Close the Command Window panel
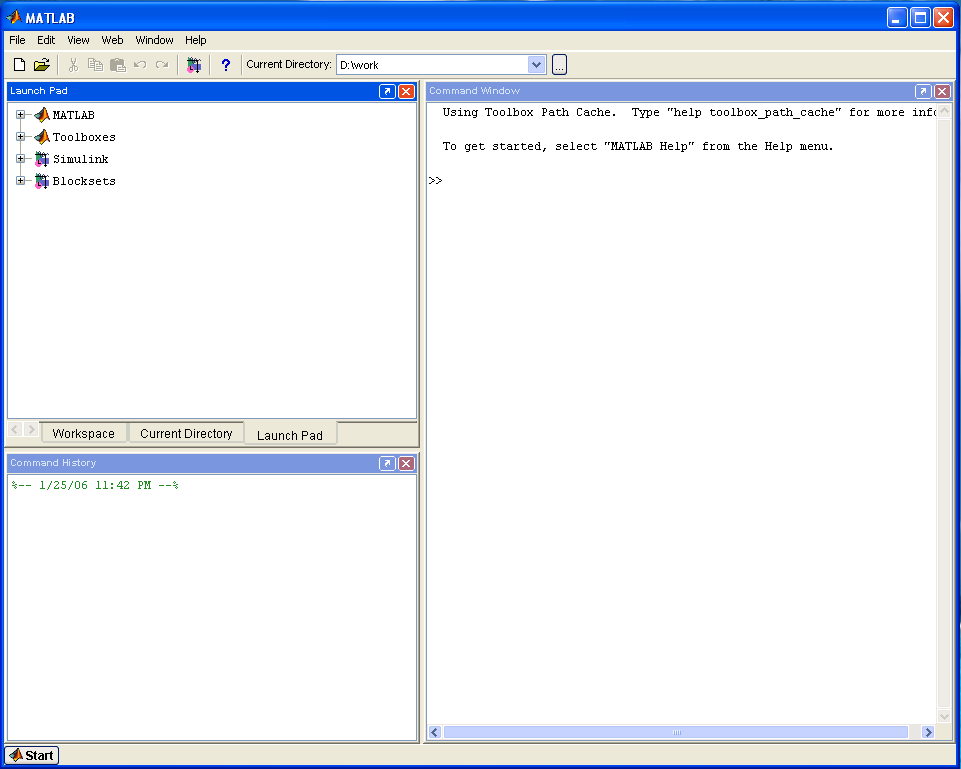The width and height of the screenshot is (961, 769). pyautogui.click(x=943, y=91)
